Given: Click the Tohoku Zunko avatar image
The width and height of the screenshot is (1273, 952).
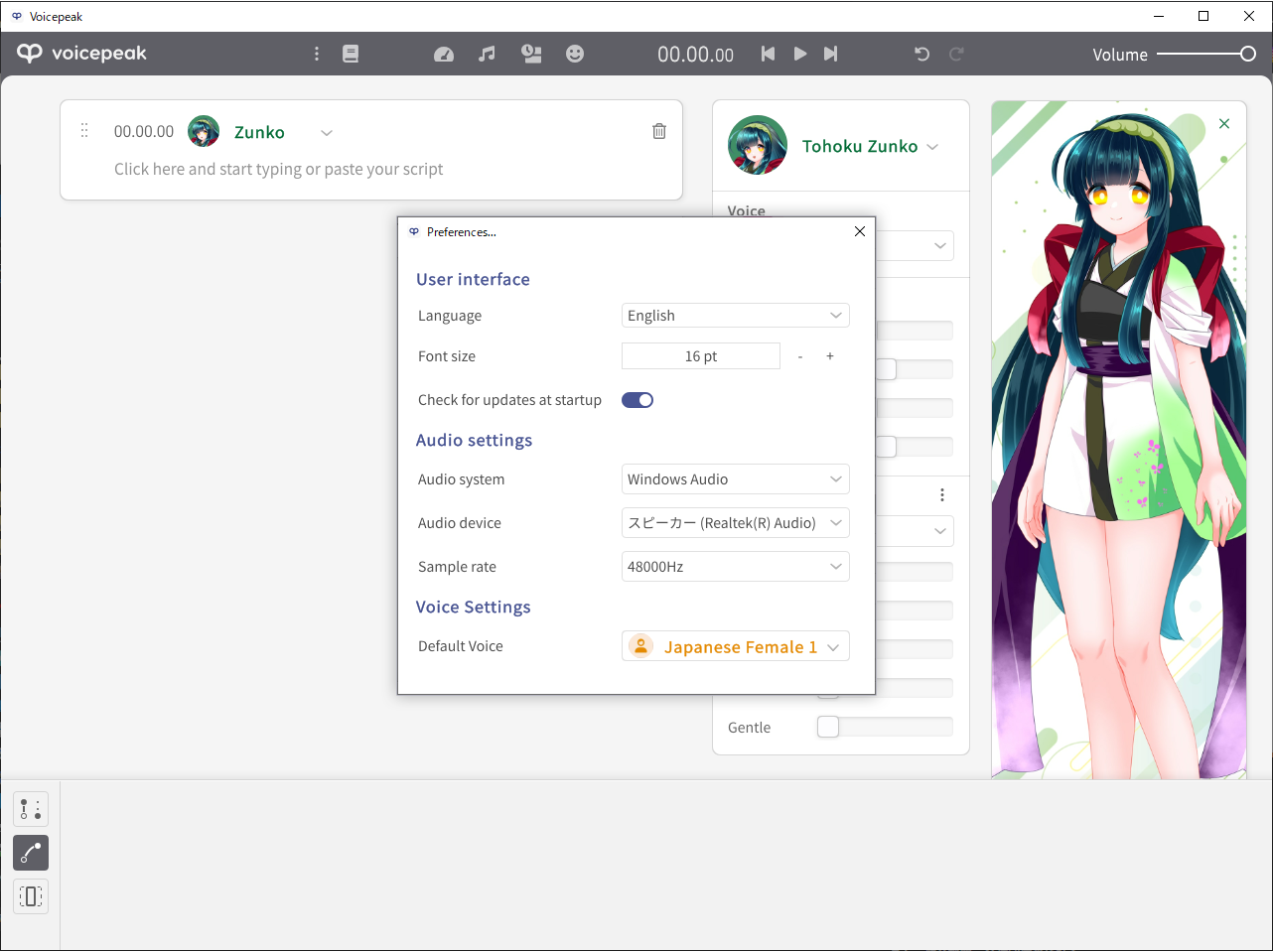Looking at the screenshot, I should pos(758,145).
